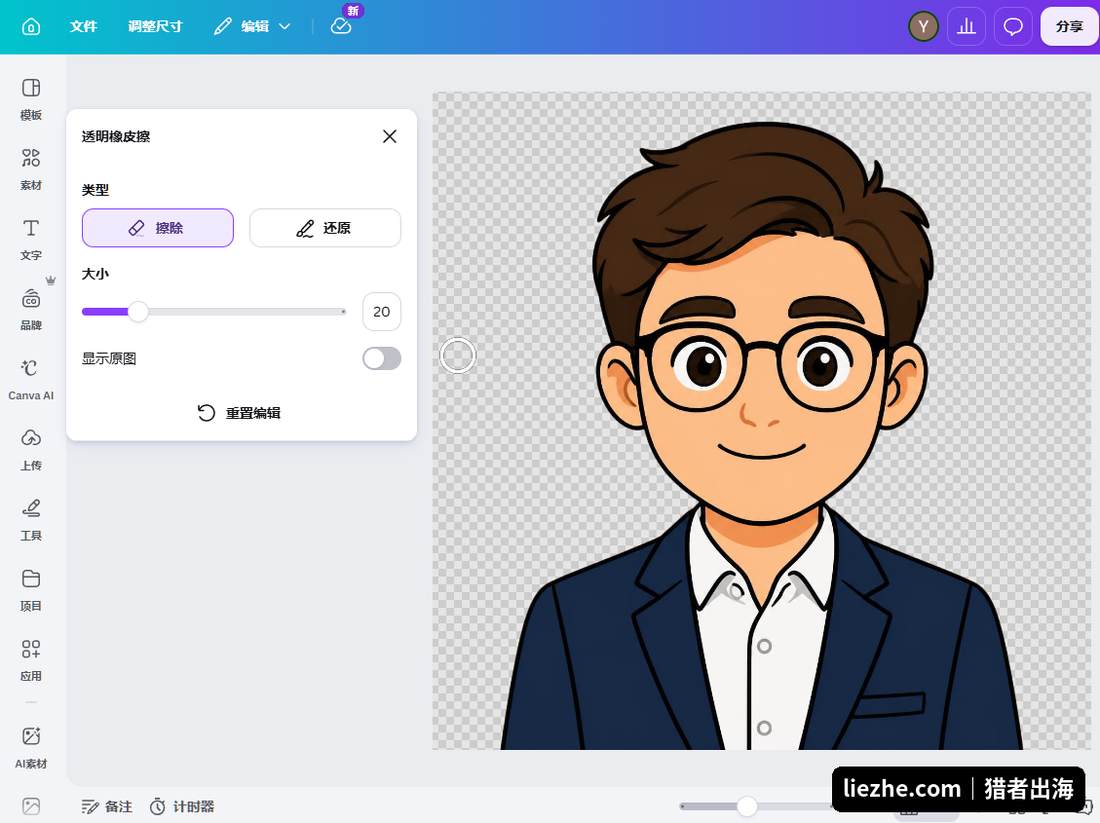Go to home via house icon
Image resolution: width=1100 pixels, height=823 pixels.
pos(31,27)
